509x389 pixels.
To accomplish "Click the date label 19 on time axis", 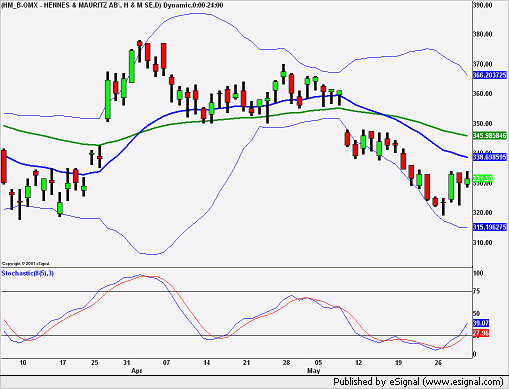I will [x=398, y=363].
